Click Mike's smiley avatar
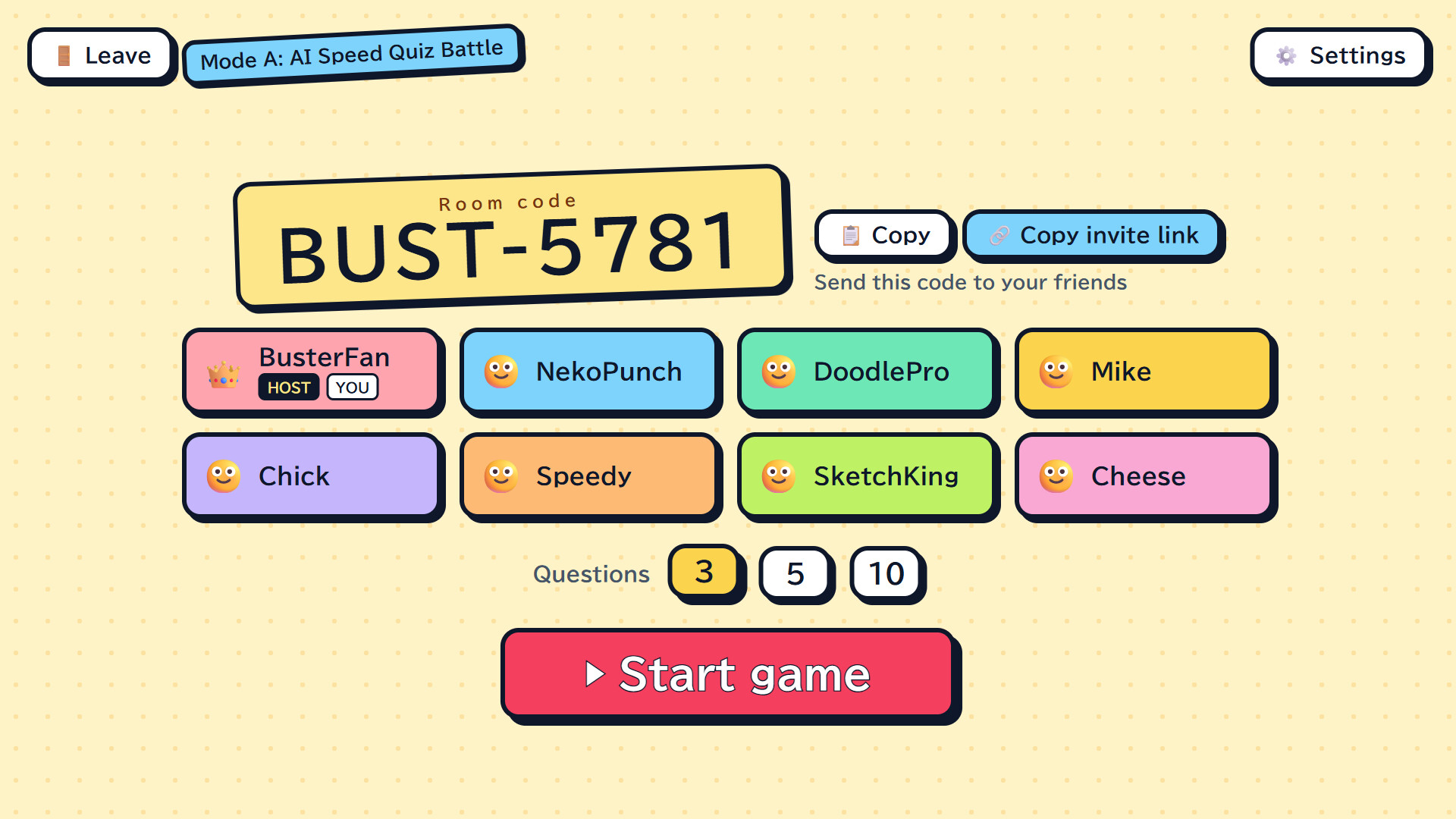 [x=1056, y=372]
